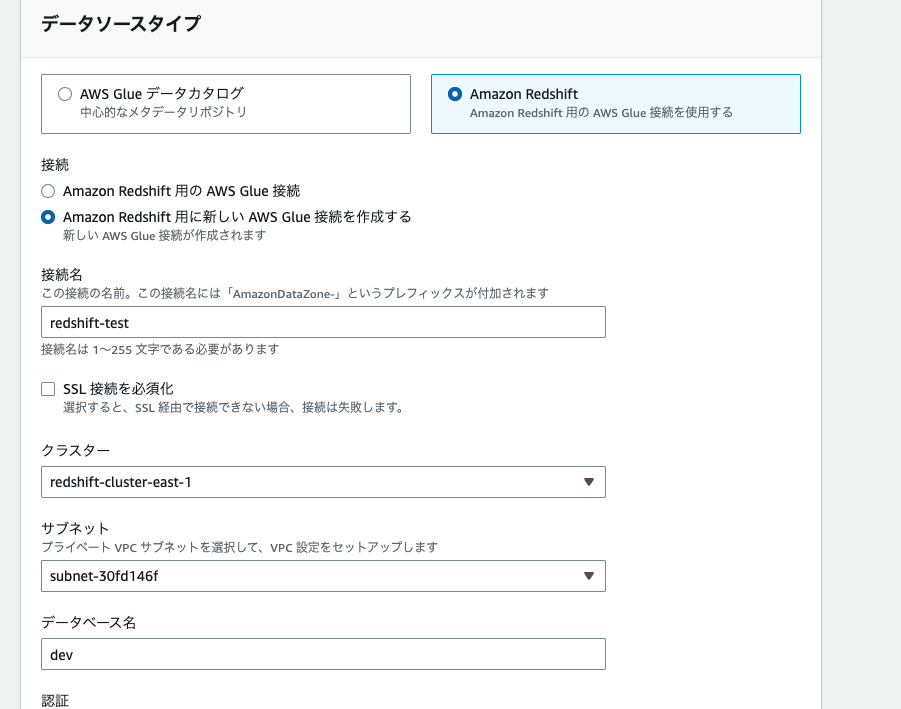Open the サブネット dropdown
The image size is (901, 709).
pos(322,576)
